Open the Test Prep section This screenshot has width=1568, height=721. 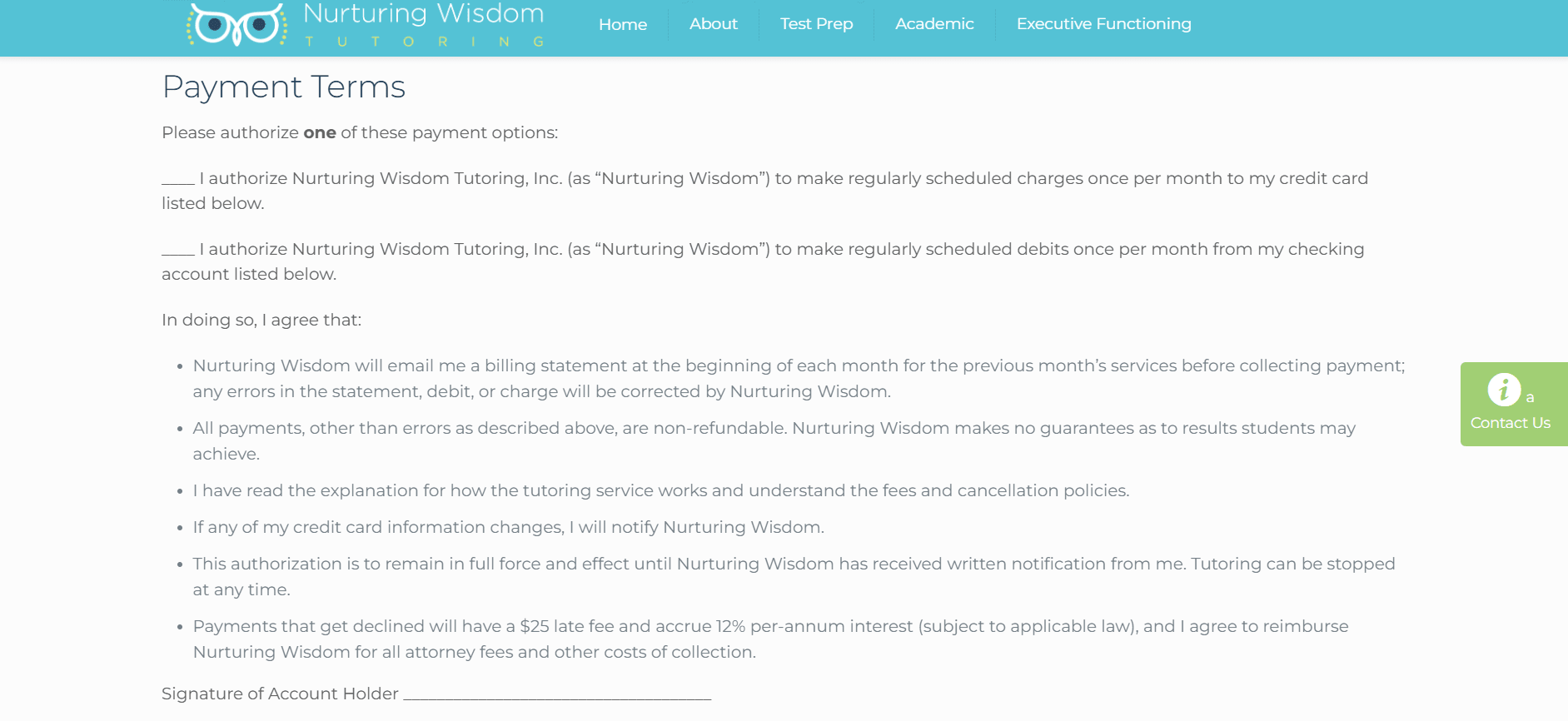pyautogui.click(x=816, y=24)
